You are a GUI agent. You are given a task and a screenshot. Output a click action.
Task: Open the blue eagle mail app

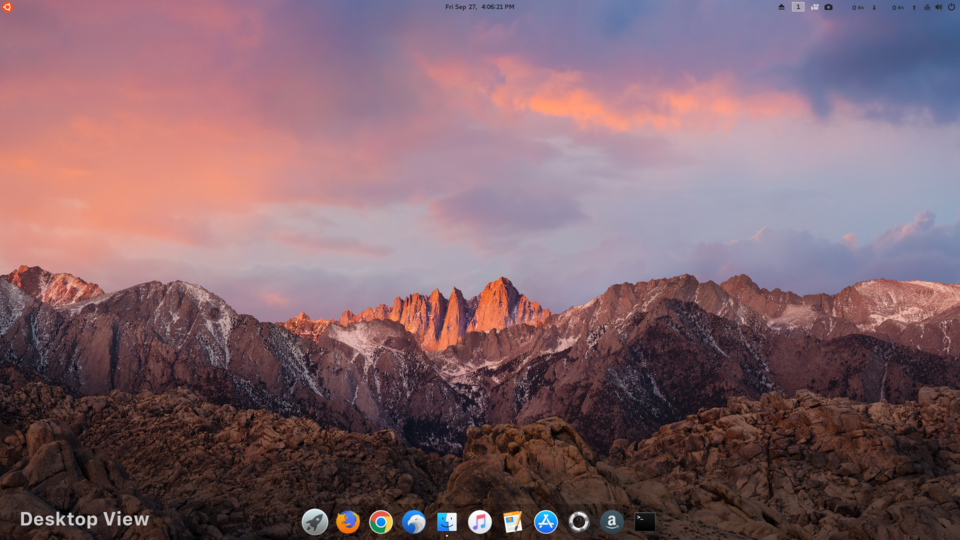click(414, 522)
